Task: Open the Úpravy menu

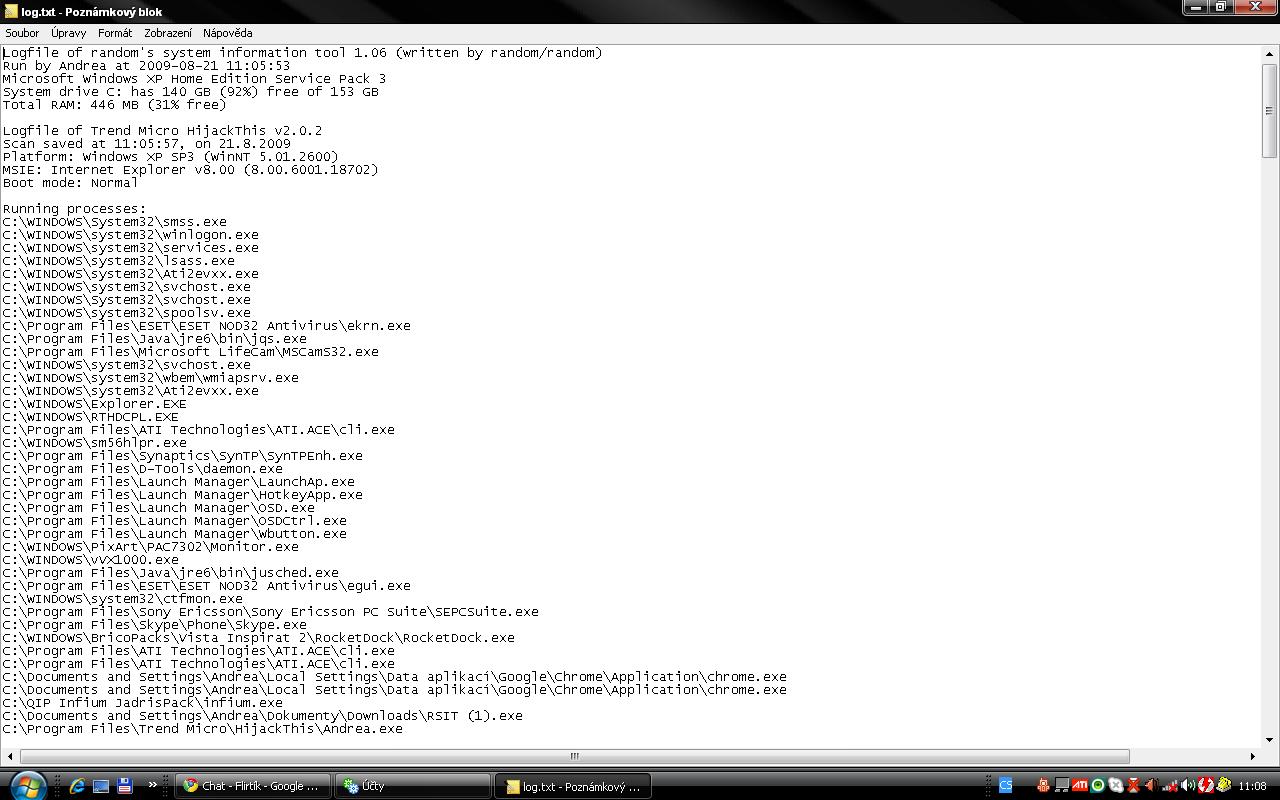Action: (69, 33)
